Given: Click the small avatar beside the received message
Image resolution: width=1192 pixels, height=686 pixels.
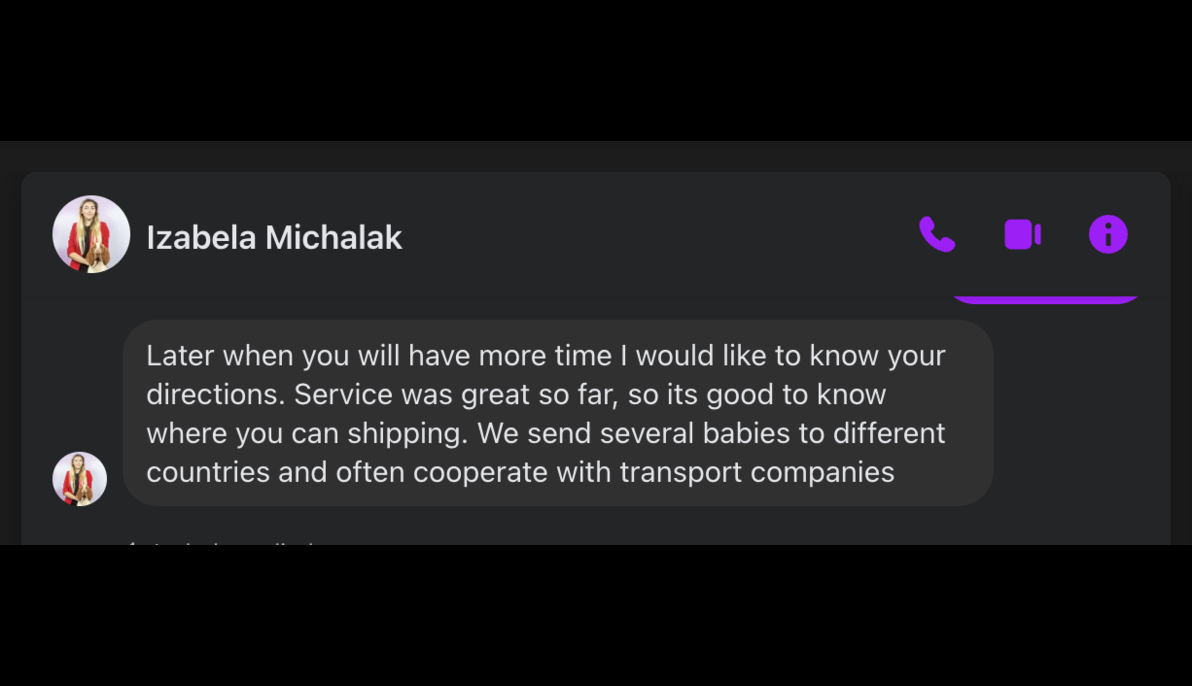Looking at the screenshot, I should (x=80, y=479).
